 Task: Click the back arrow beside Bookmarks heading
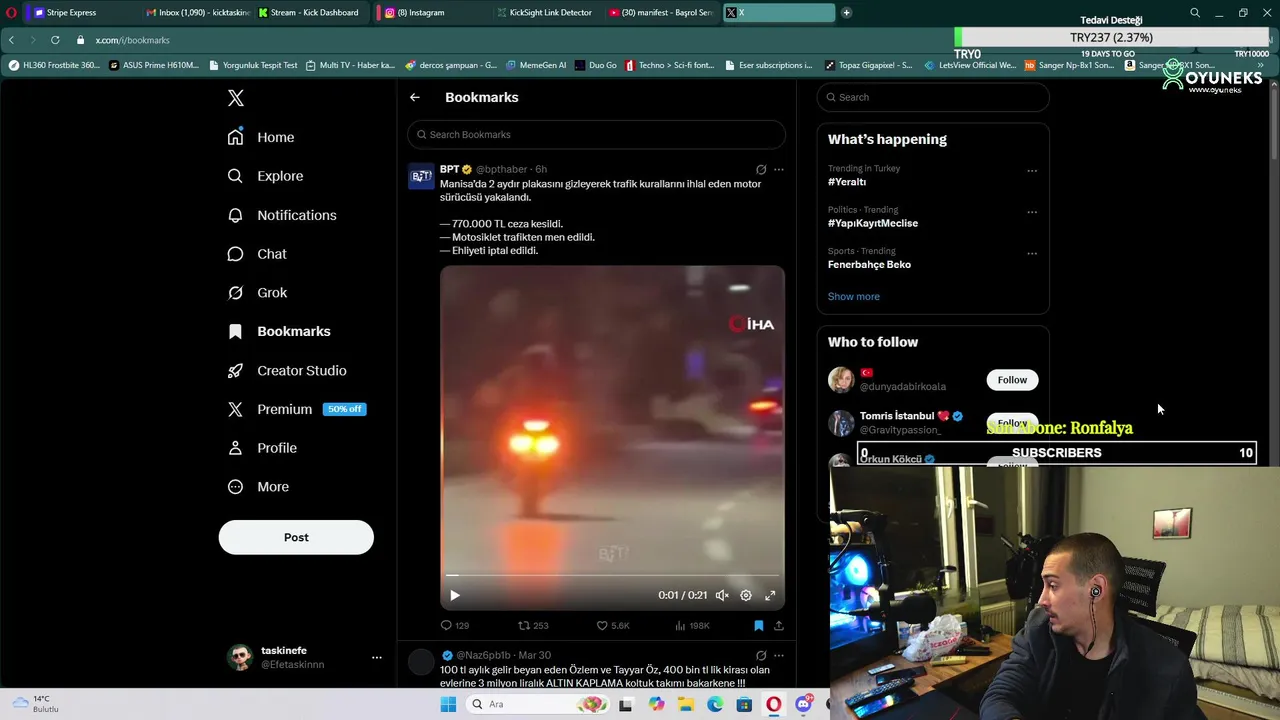coord(415,97)
